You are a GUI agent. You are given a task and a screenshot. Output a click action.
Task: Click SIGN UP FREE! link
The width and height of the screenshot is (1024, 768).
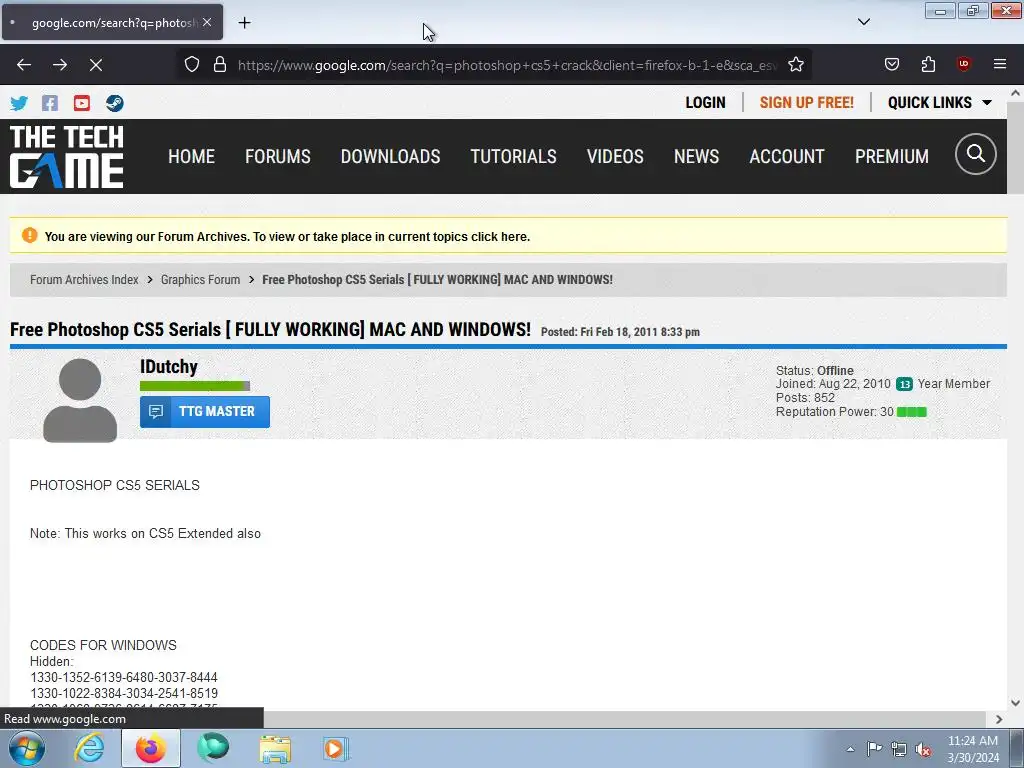point(807,103)
